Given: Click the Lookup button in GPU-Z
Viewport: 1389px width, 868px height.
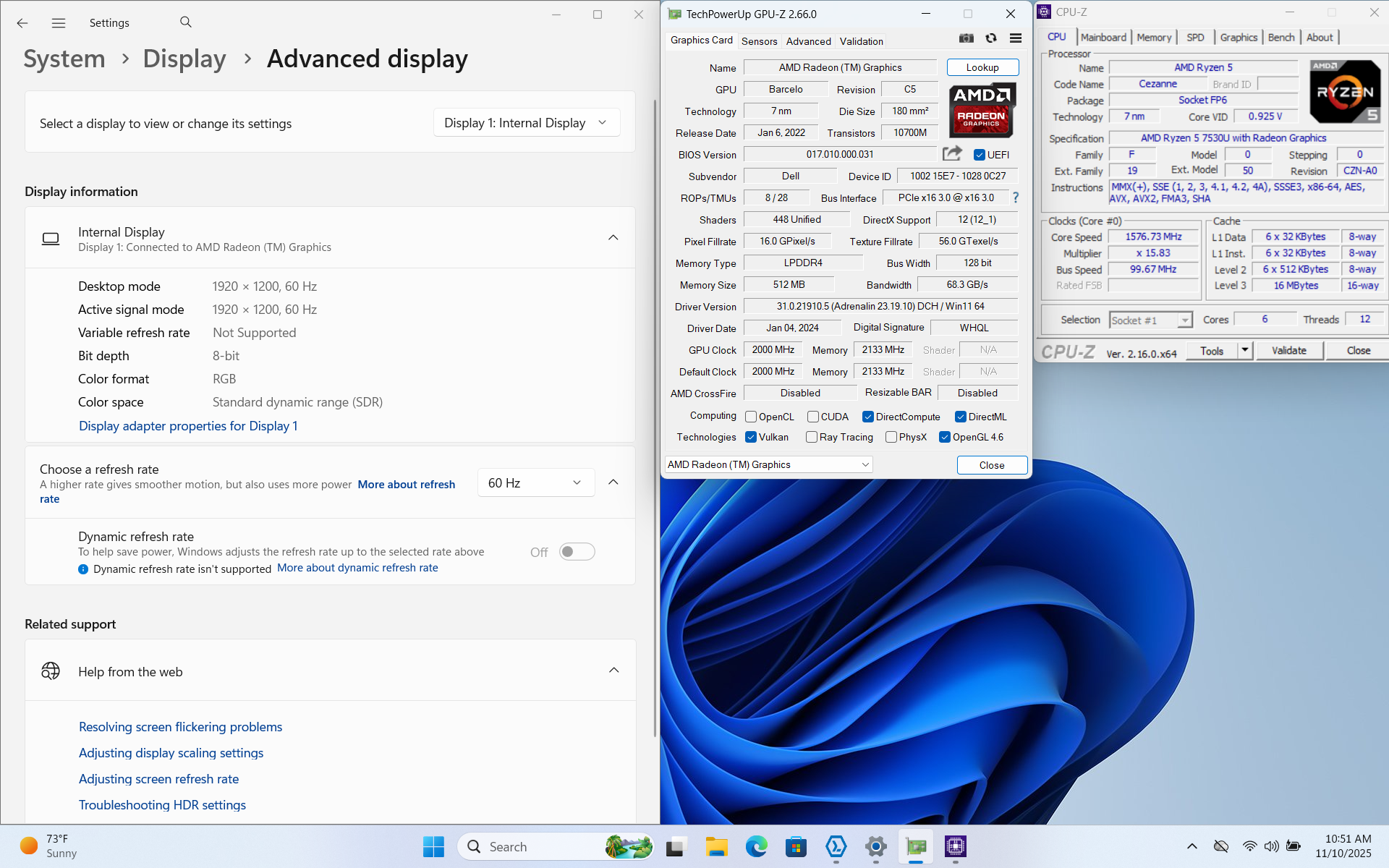Looking at the screenshot, I should click(x=982, y=67).
